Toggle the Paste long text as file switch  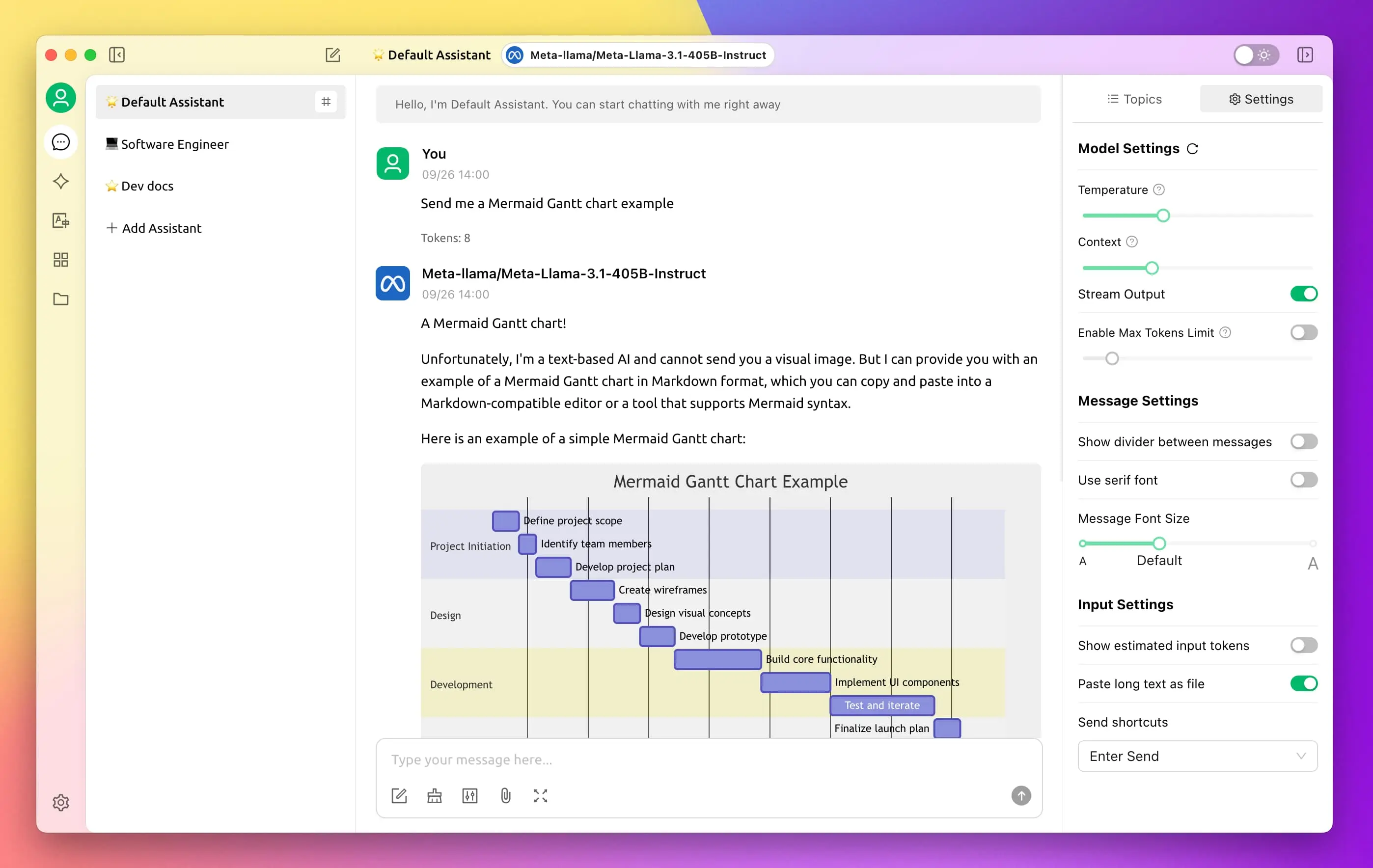pyautogui.click(x=1303, y=683)
